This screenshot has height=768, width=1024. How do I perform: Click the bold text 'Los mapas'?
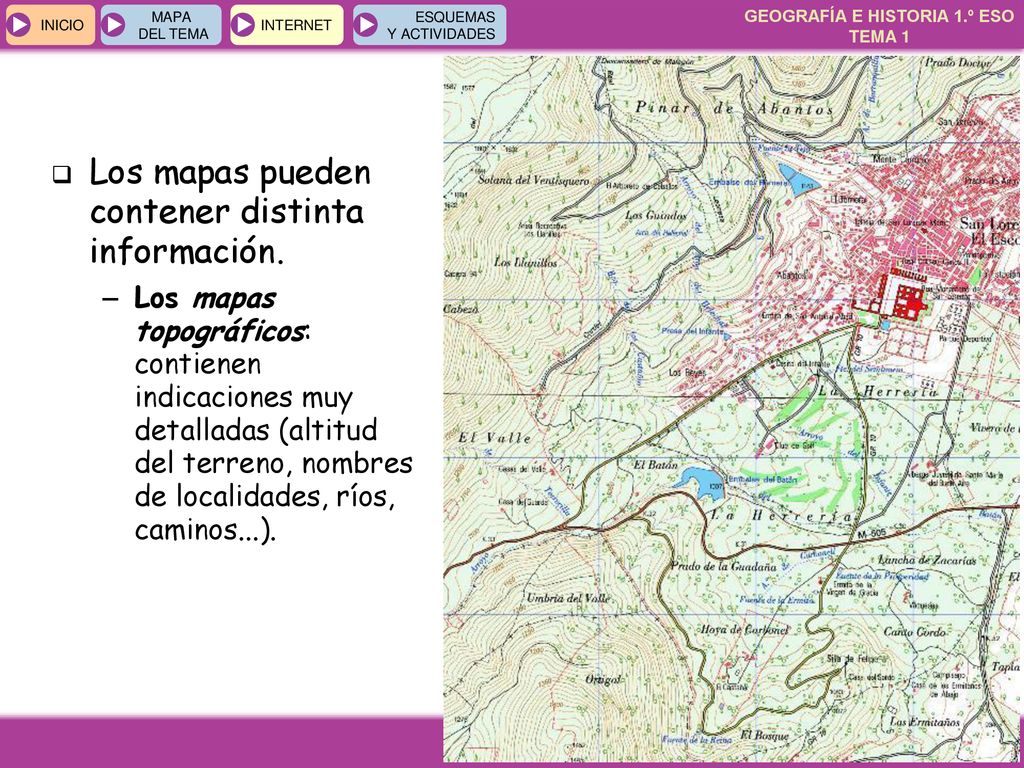[205, 298]
